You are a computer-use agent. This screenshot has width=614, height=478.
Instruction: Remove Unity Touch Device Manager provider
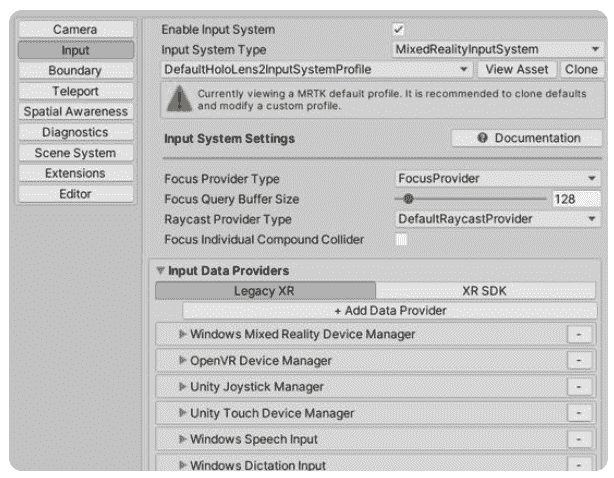(x=579, y=413)
